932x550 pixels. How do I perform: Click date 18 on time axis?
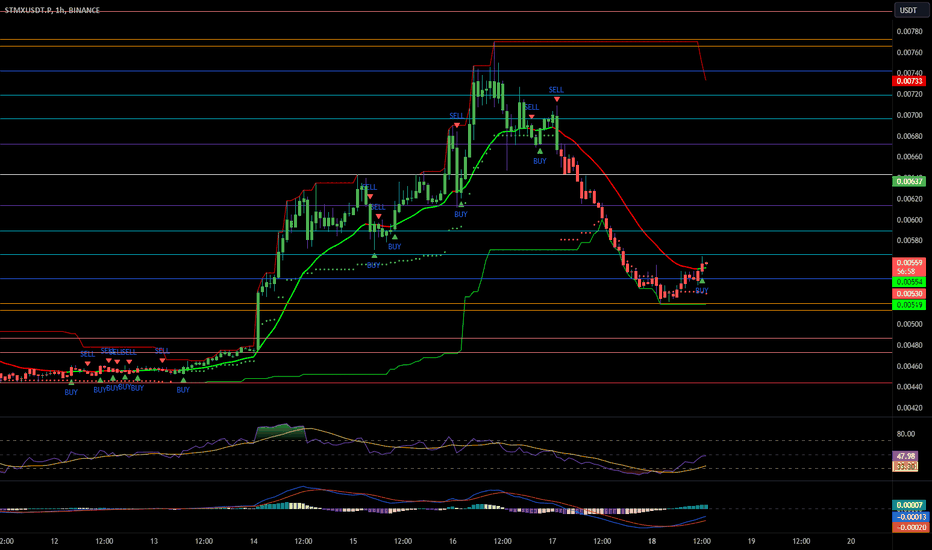[x=652, y=541]
